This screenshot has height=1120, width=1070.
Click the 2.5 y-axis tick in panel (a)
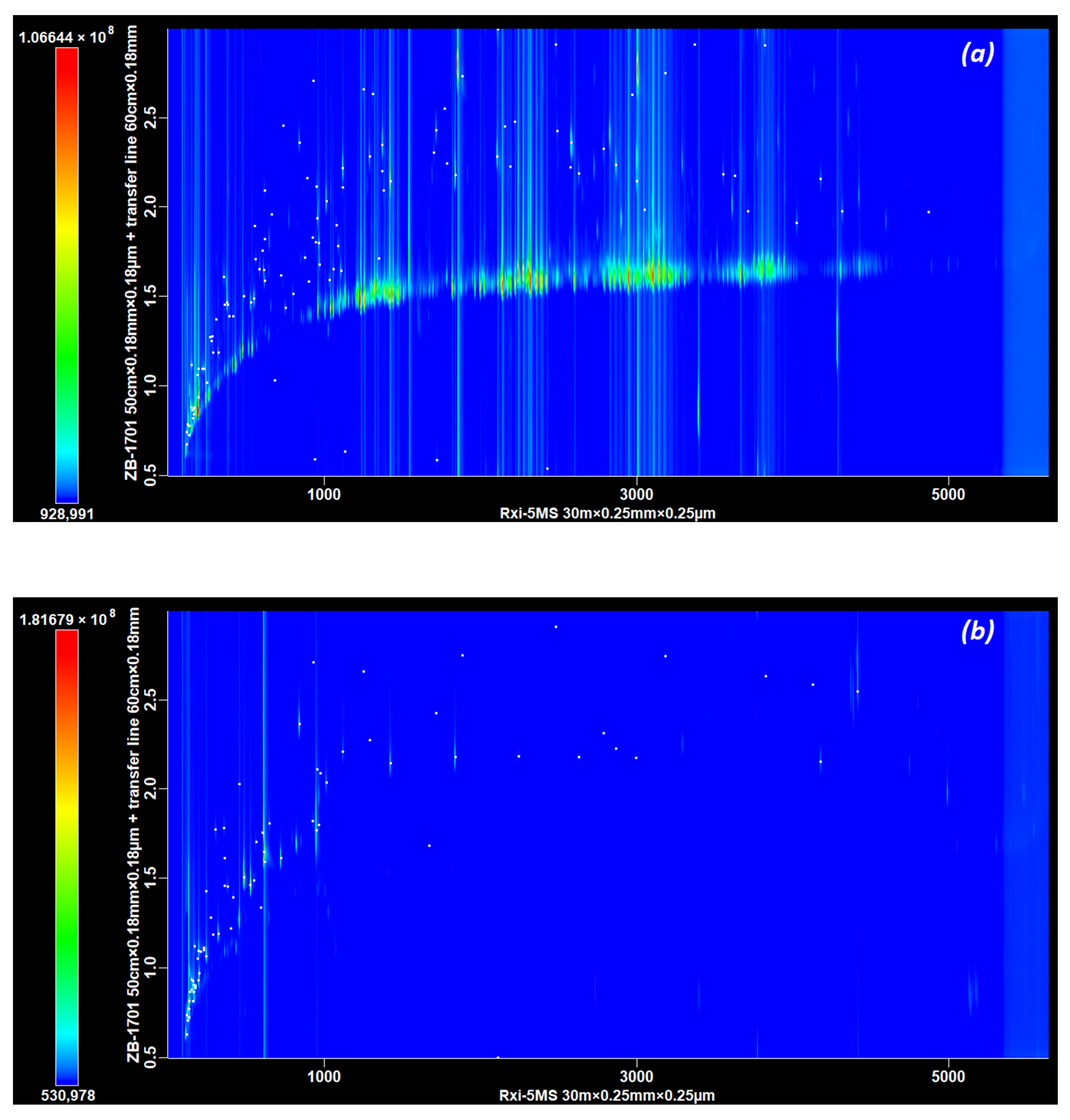tap(150, 118)
